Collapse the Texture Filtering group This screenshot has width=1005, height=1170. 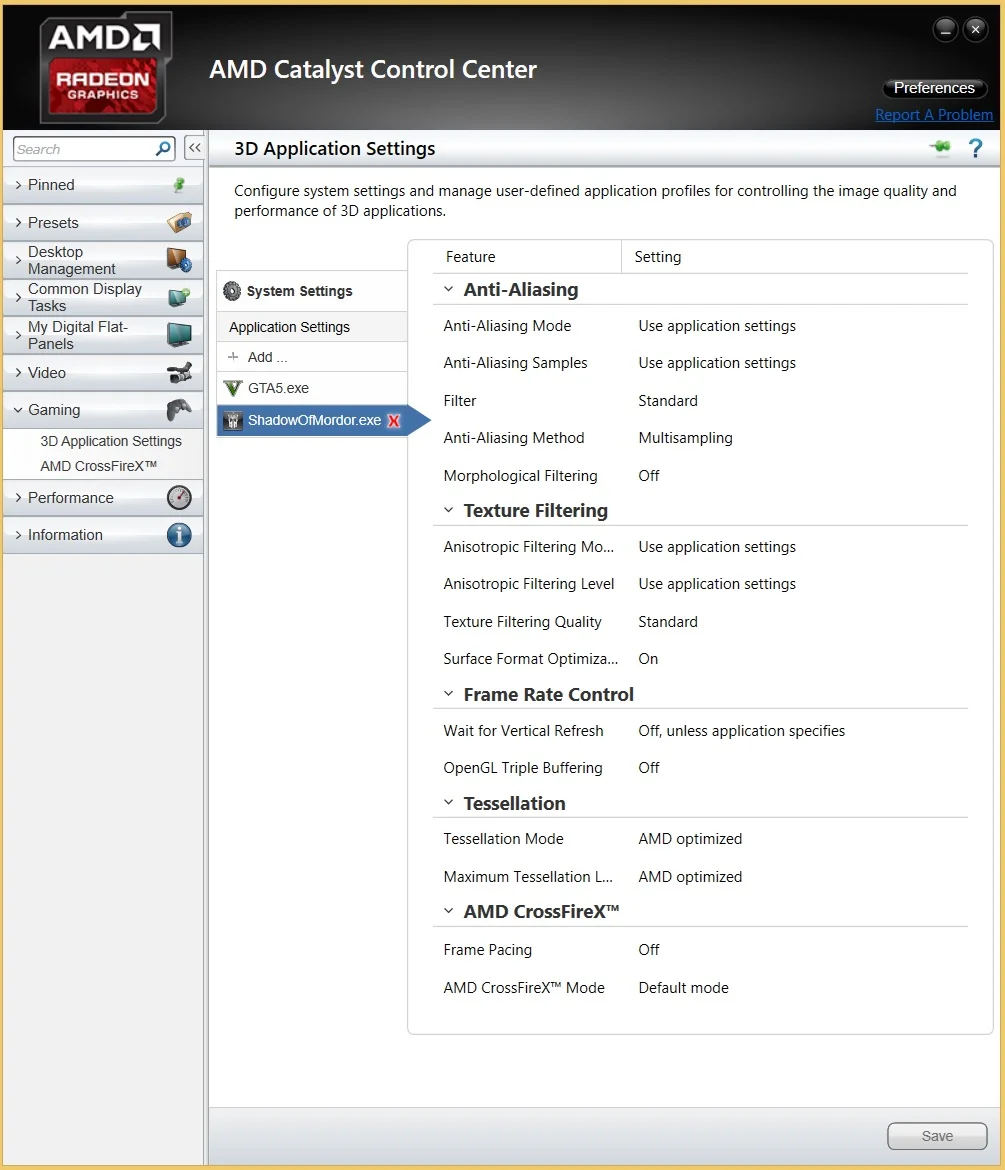pos(448,510)
